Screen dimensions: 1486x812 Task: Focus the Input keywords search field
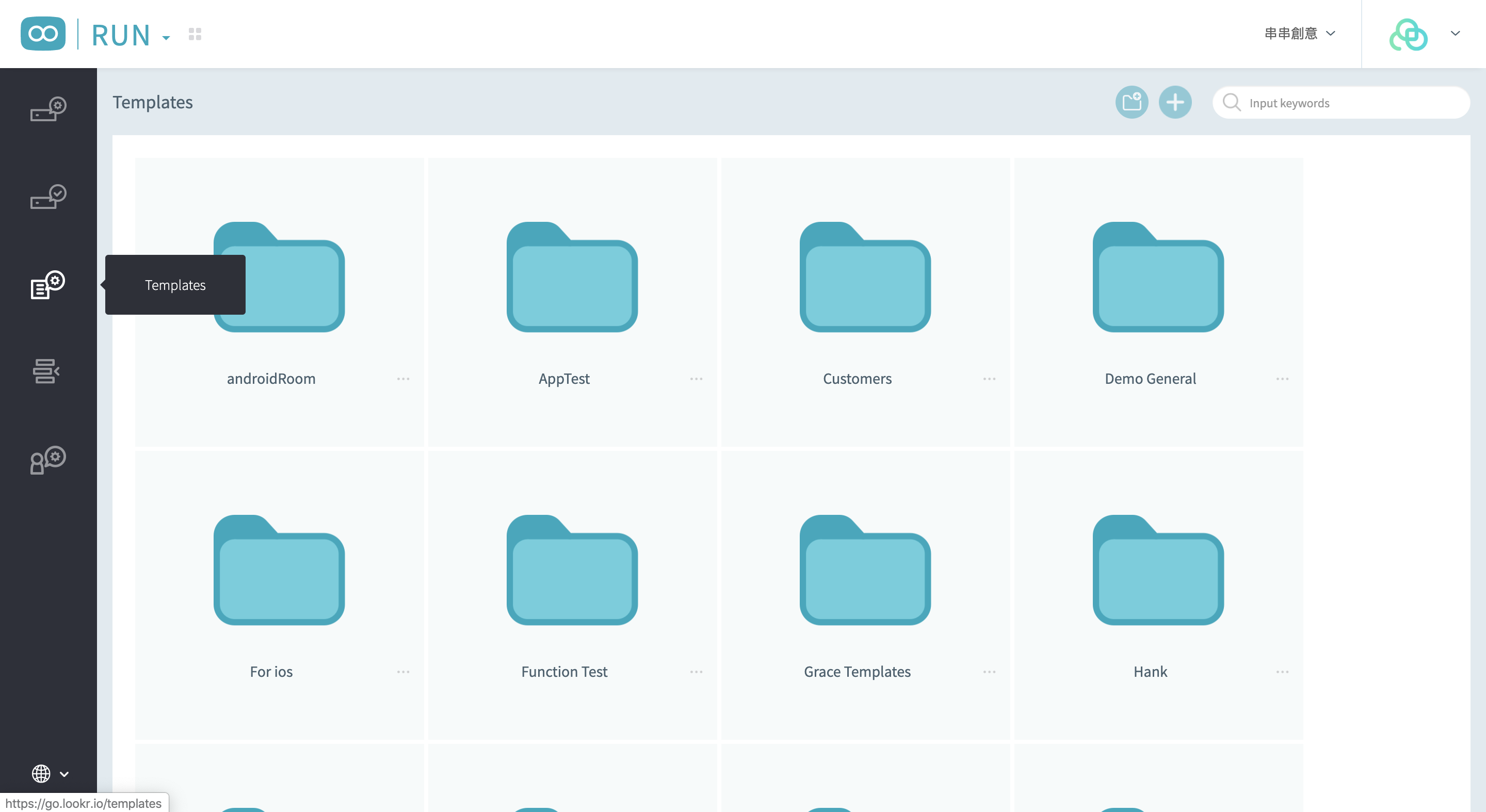pos(1350,103)
